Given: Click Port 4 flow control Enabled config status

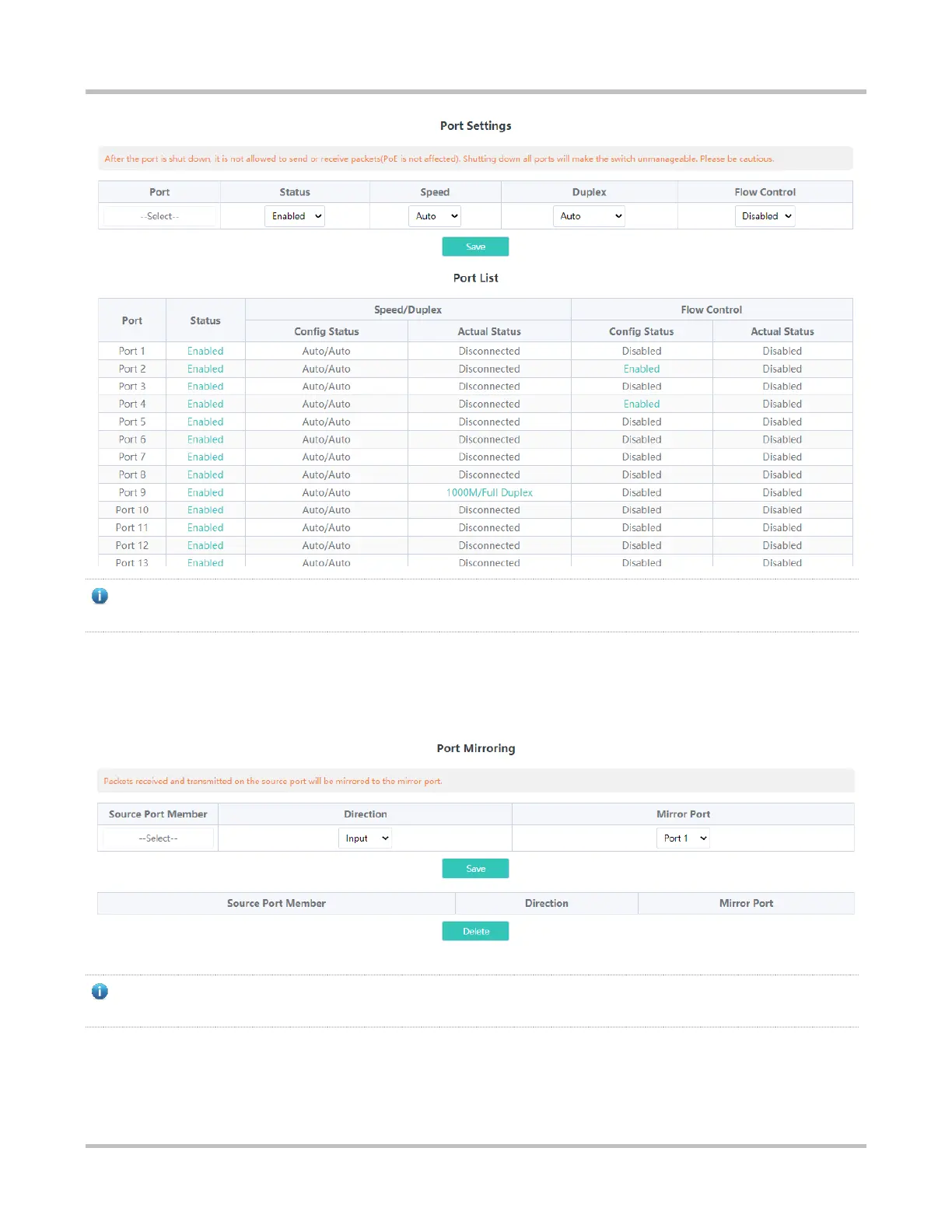Looking at the screenshot, I should pos(642,404).
